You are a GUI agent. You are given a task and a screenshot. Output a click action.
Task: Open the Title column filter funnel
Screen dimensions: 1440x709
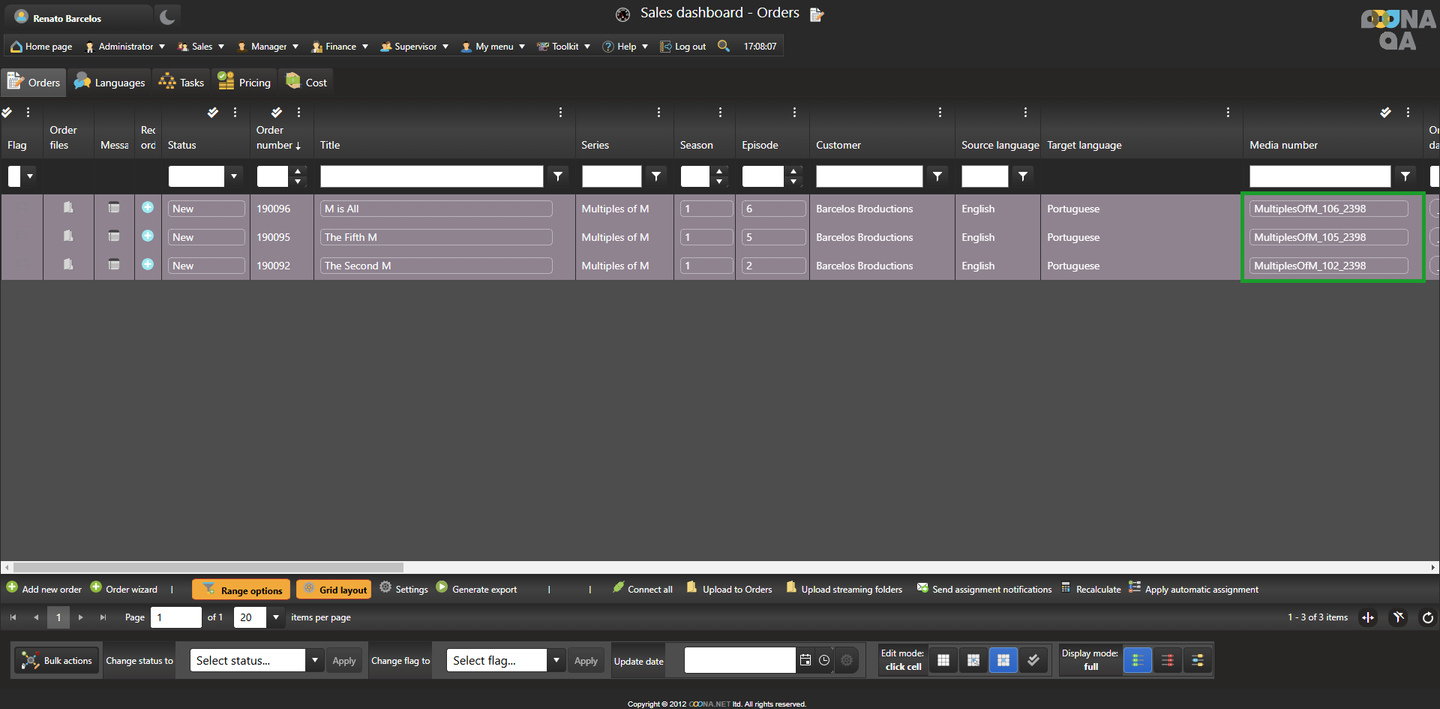[x=558, y=176]
